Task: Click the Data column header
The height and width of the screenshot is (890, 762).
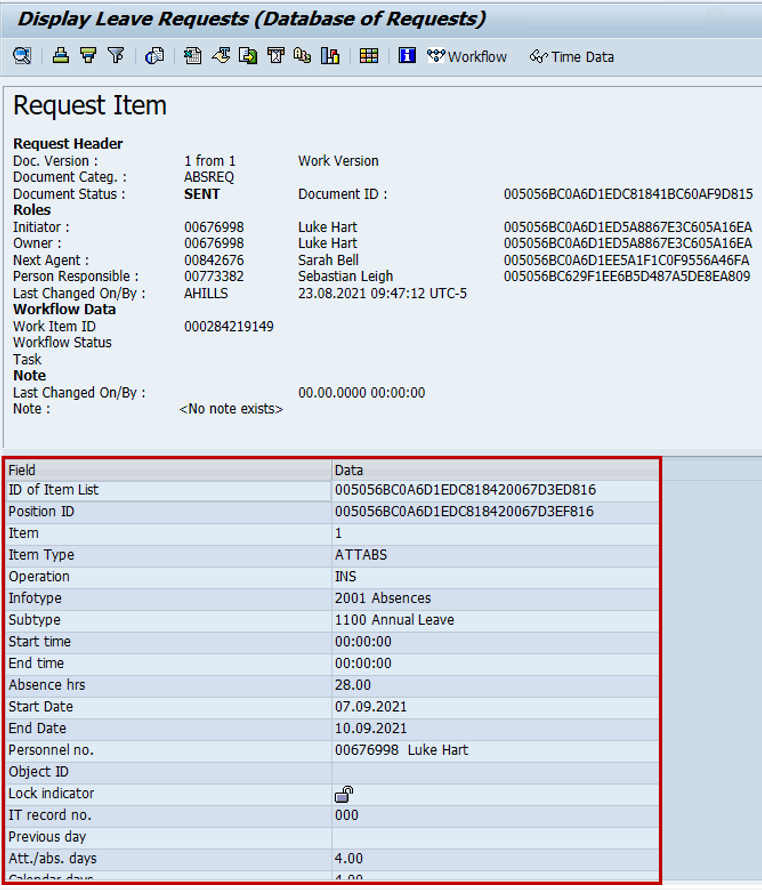Action: [495, 470]
